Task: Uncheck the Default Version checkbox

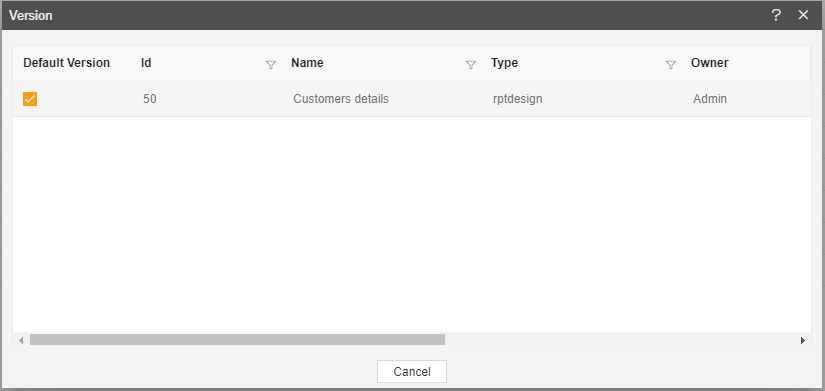Action: 30,99
